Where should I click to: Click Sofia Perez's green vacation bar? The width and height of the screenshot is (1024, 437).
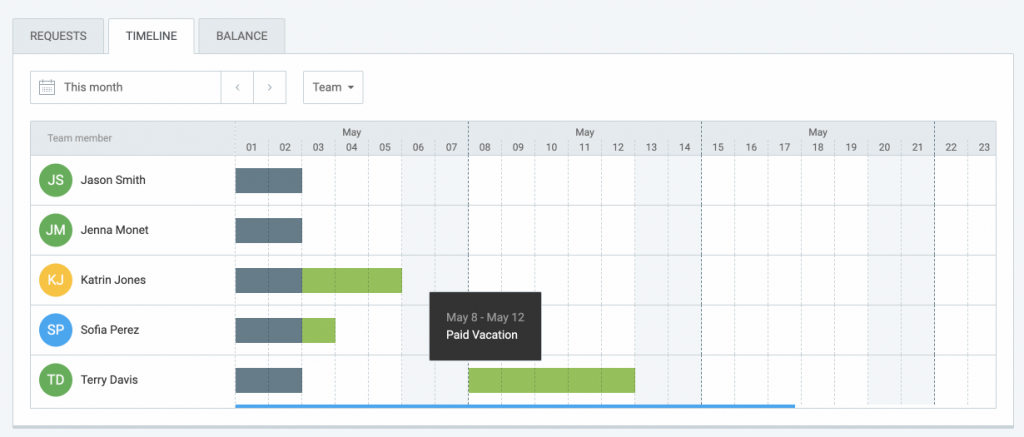point(319,331)
